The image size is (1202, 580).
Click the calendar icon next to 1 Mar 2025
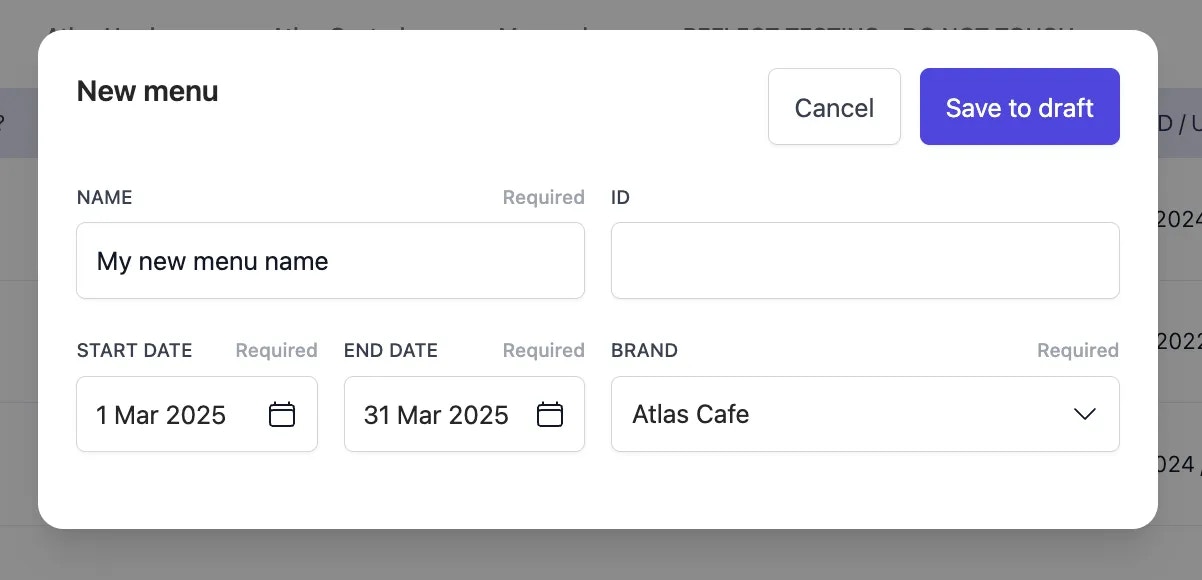coord(283,414)
